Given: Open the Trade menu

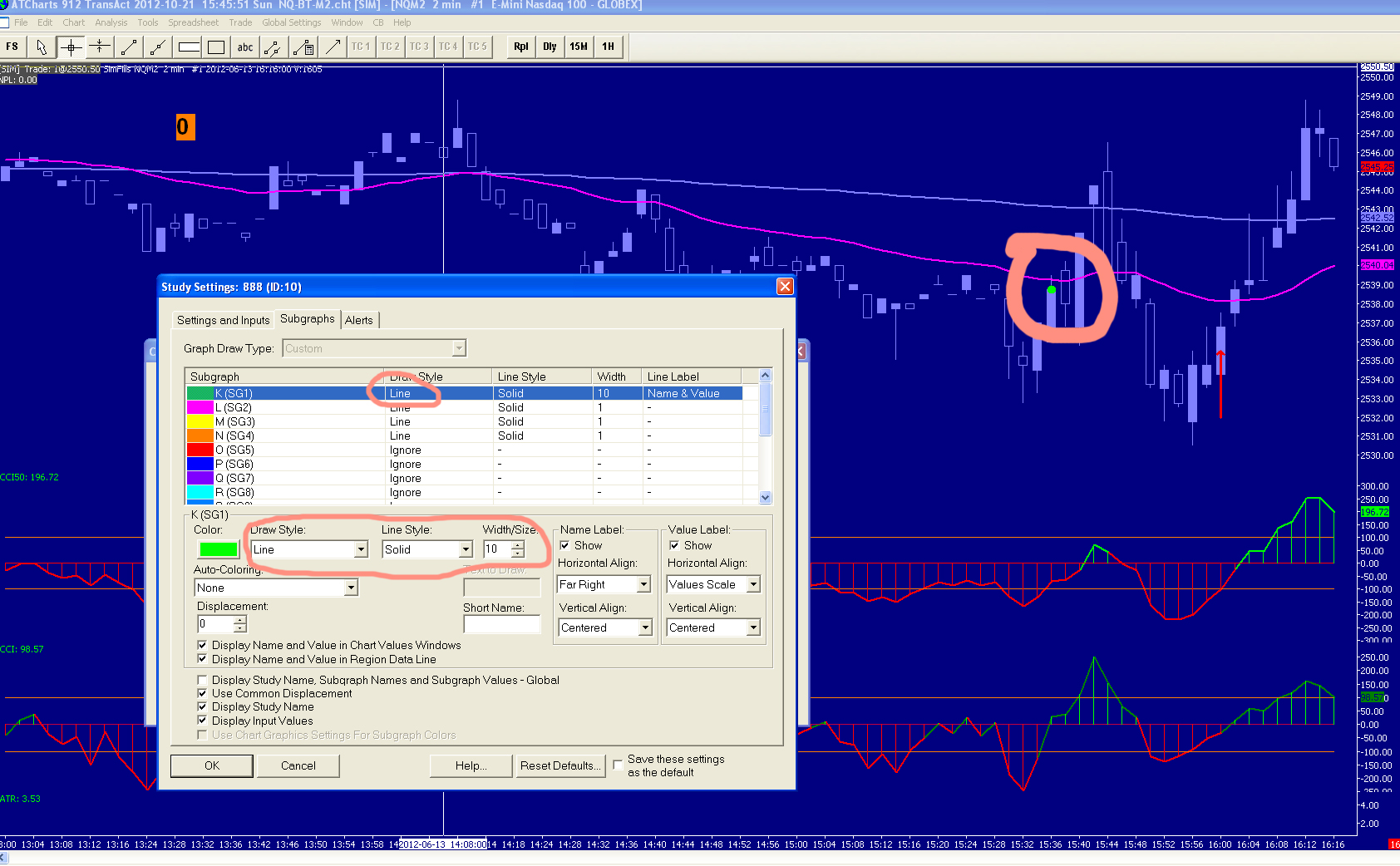Looking at the screenshot, I should point(240,22).
